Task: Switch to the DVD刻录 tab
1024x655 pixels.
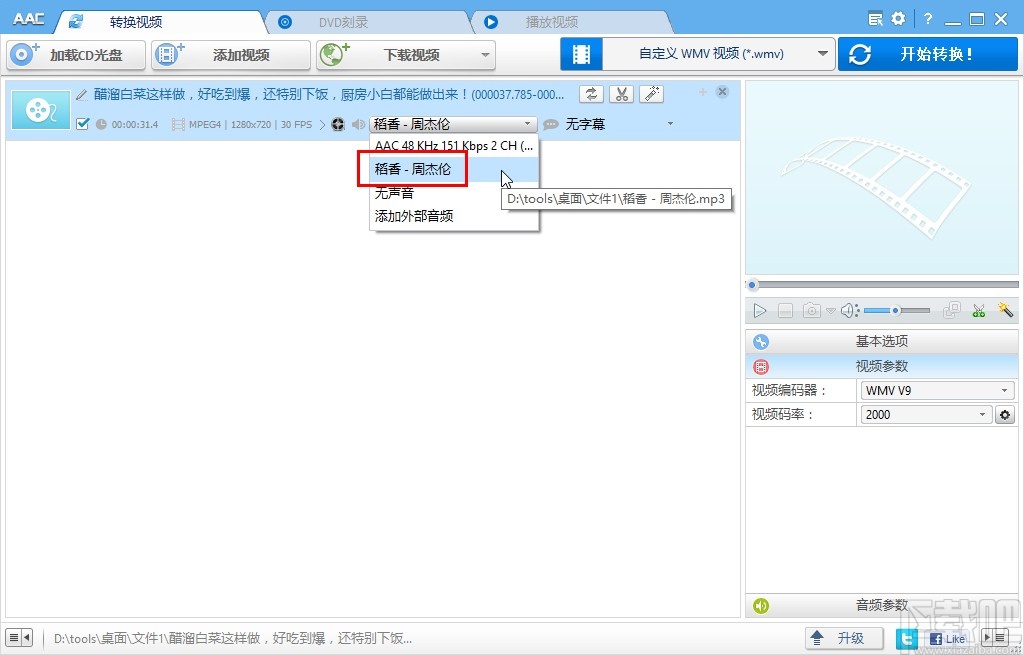Action: pos(345,20)
